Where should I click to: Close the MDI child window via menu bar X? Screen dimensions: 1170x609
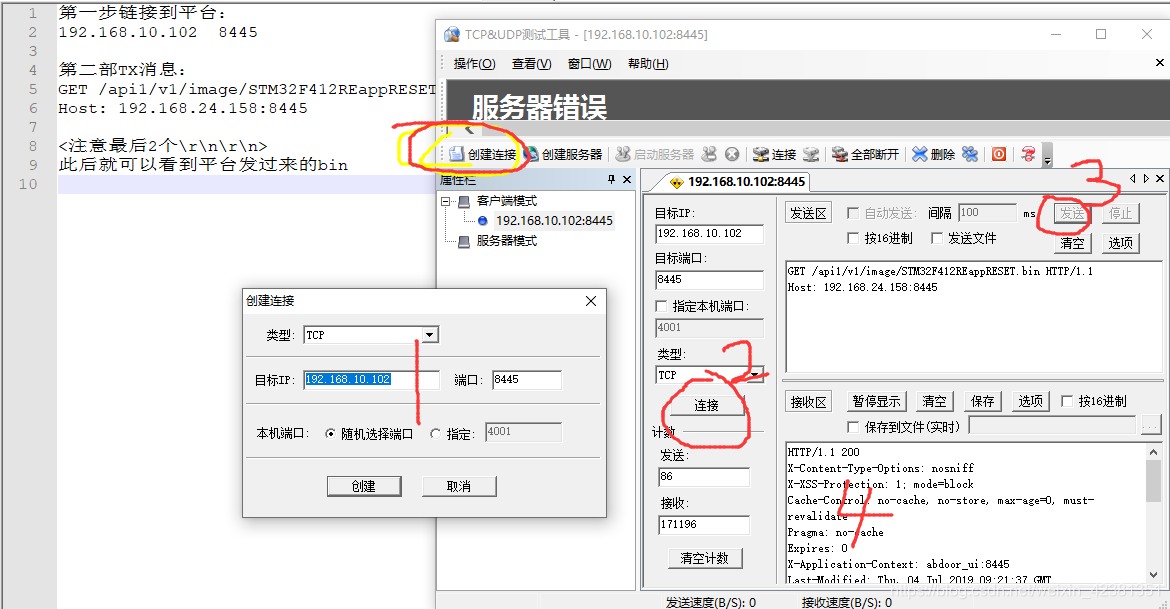[1160, 63]
